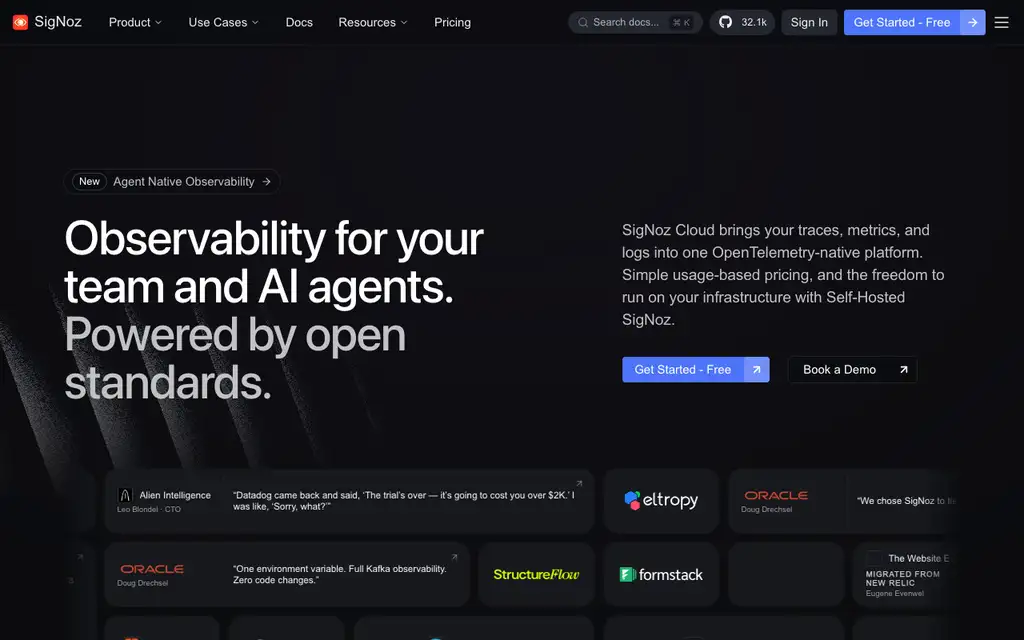This screenshot has height=640, width=1024.
Task: Click the Alien Intelligence logo icon
Action: pos(125,495)
